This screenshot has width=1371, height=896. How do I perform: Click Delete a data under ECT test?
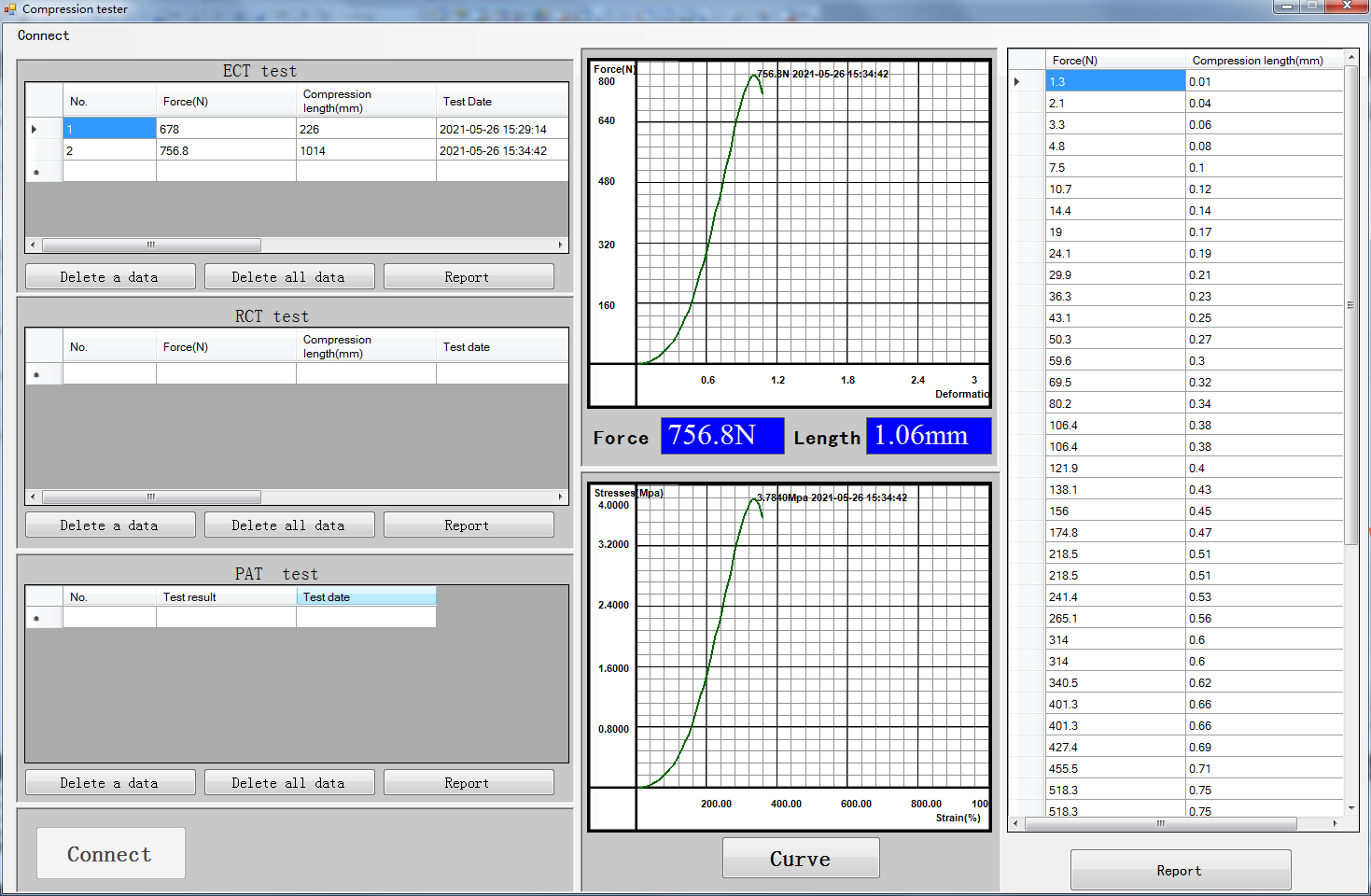click(110, 277)
